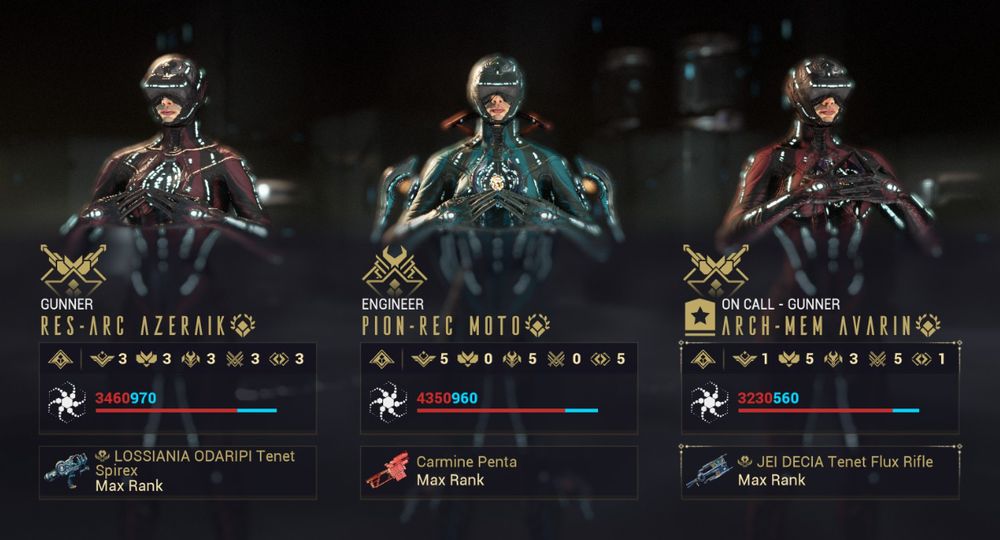Image resolution: width=1000 pixels, height=540 pixels.
Task: Click Azeraik's health and shield bar
Action: [186, 411]
